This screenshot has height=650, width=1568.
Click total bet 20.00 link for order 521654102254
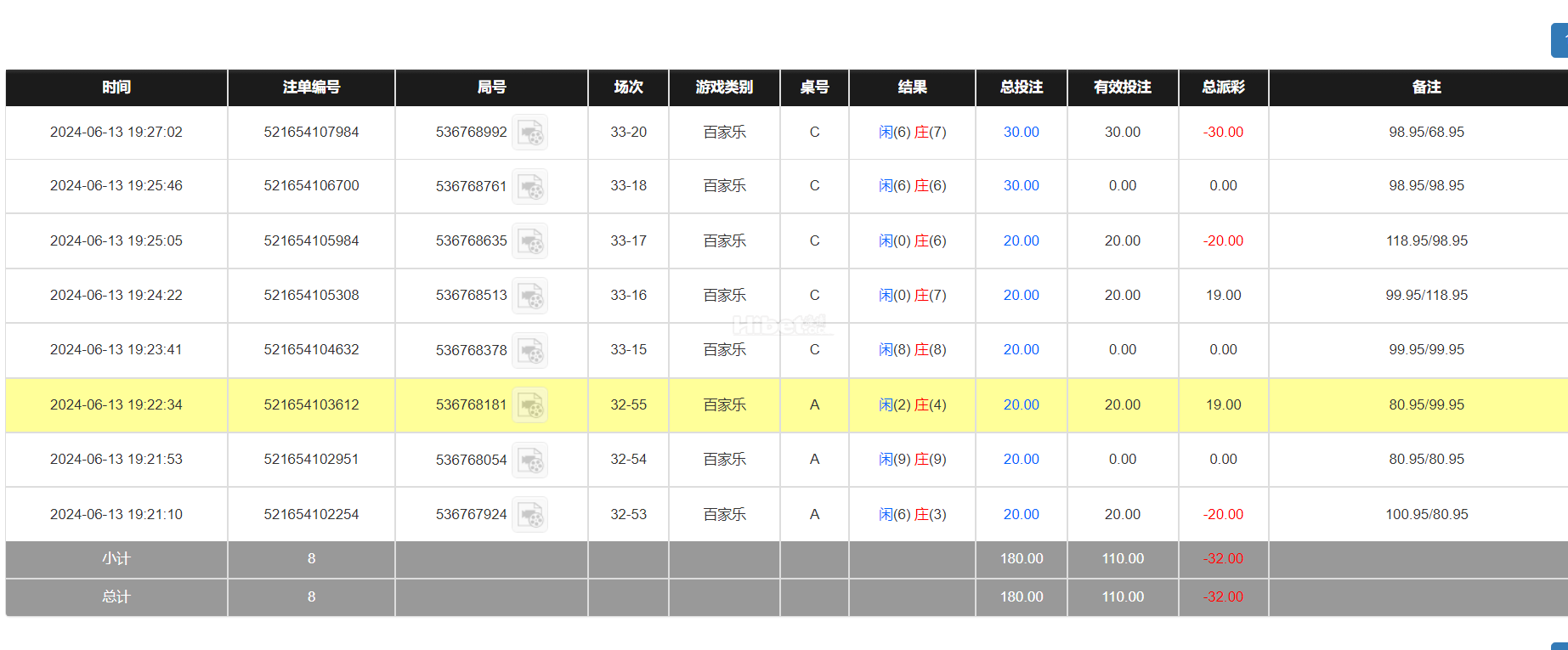click(1021, 514)
